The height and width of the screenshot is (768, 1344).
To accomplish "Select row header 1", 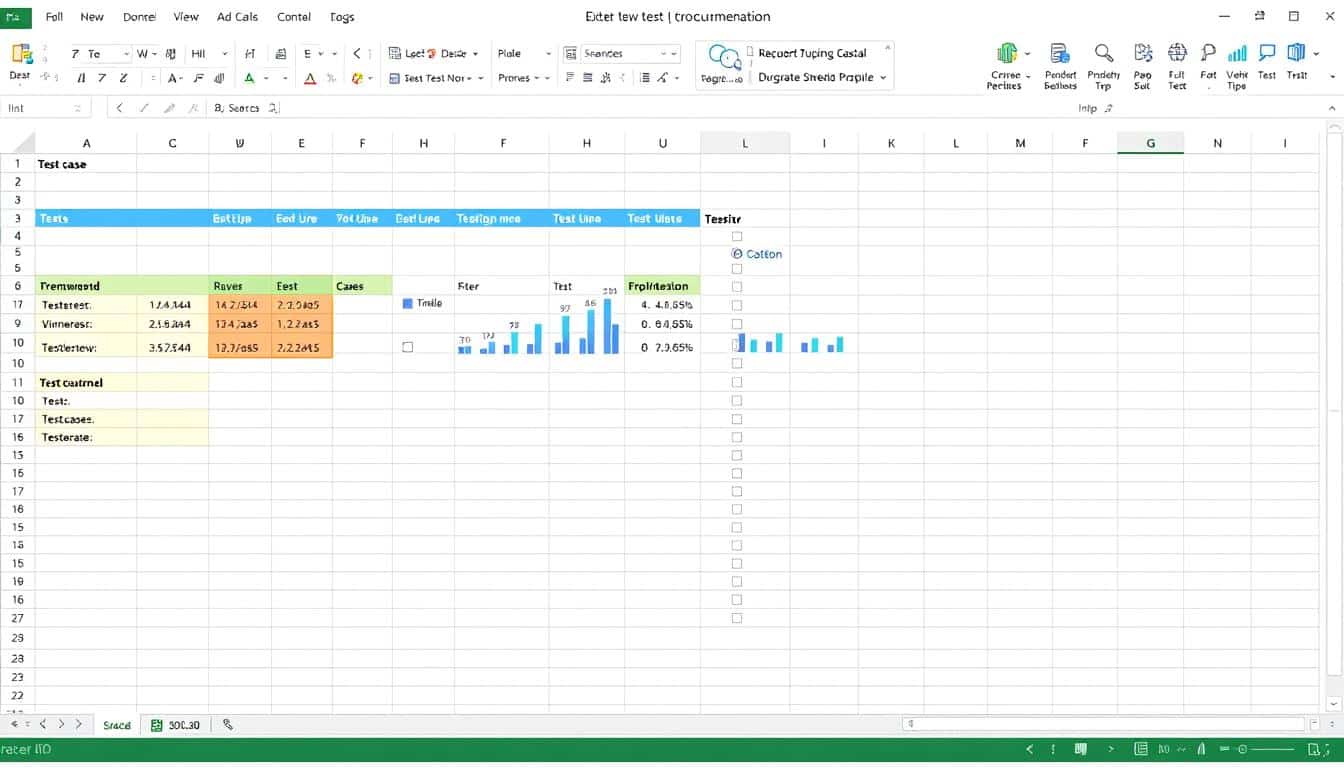I will tap(17, 164).
